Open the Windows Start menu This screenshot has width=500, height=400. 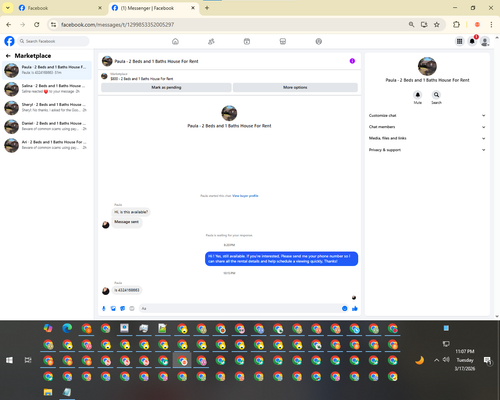click(x=9, y=360)
